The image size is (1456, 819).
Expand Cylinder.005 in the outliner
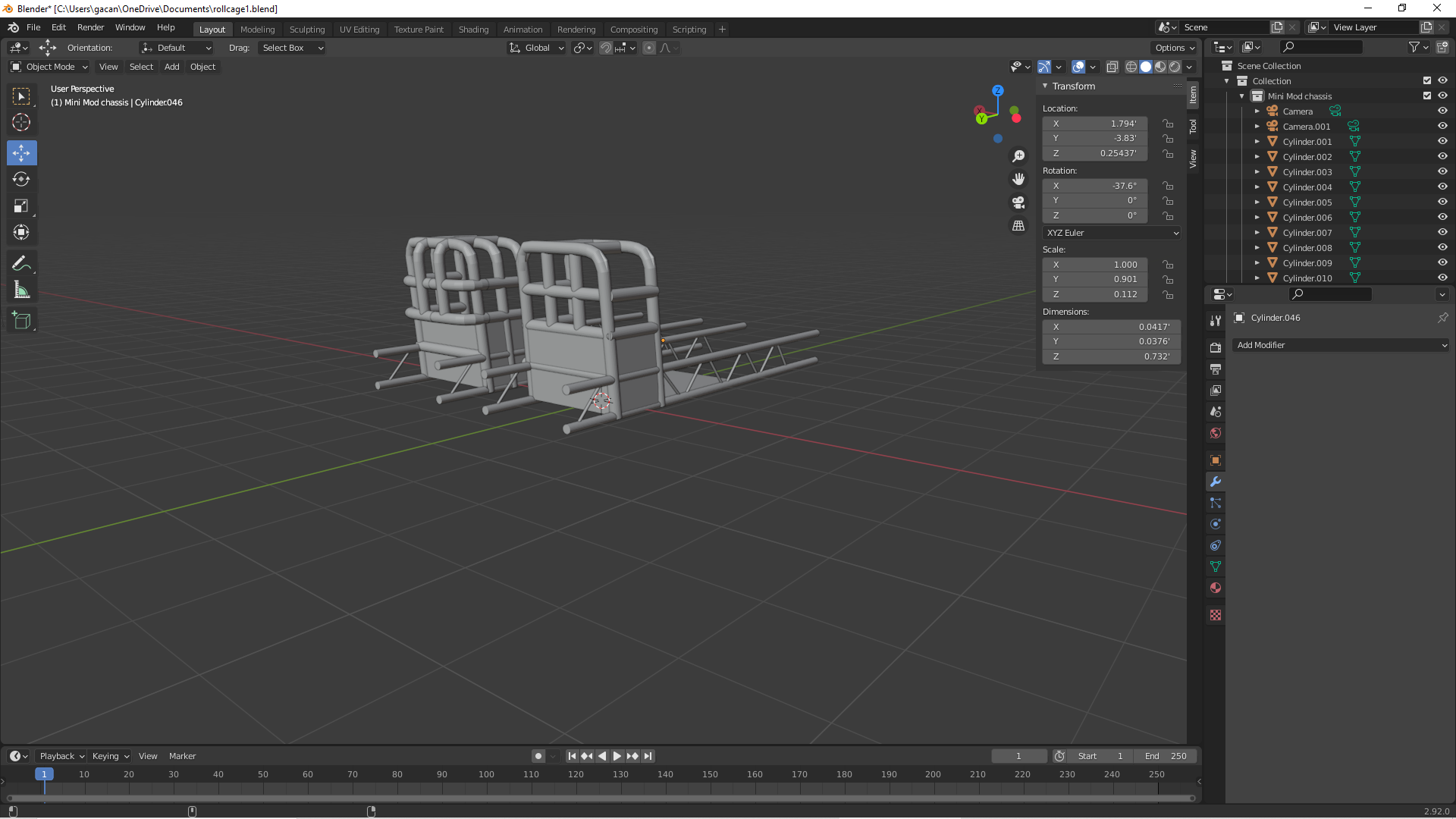[1257, 202]
